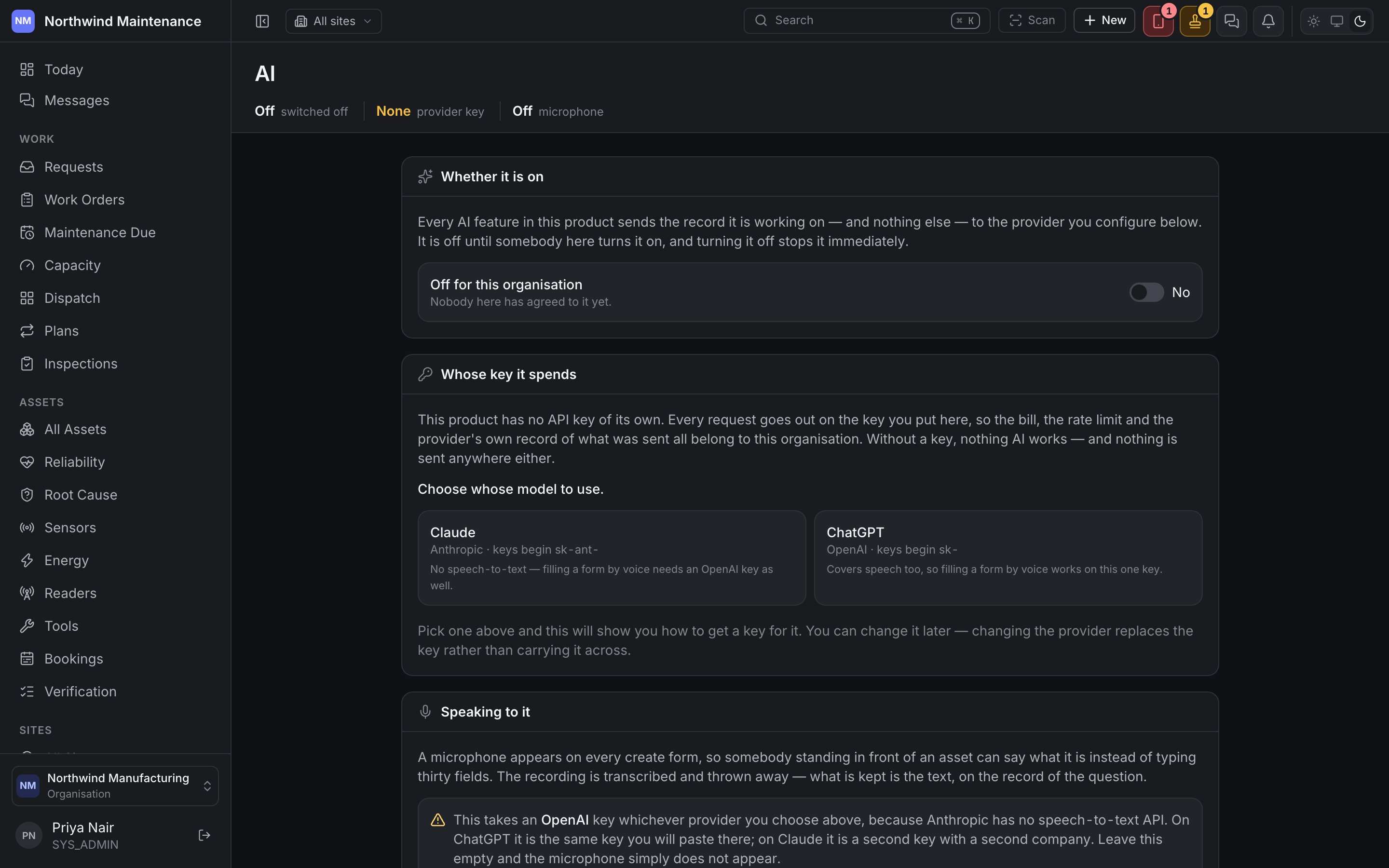Open the red alert icon with badge

tap(1158, 21)
